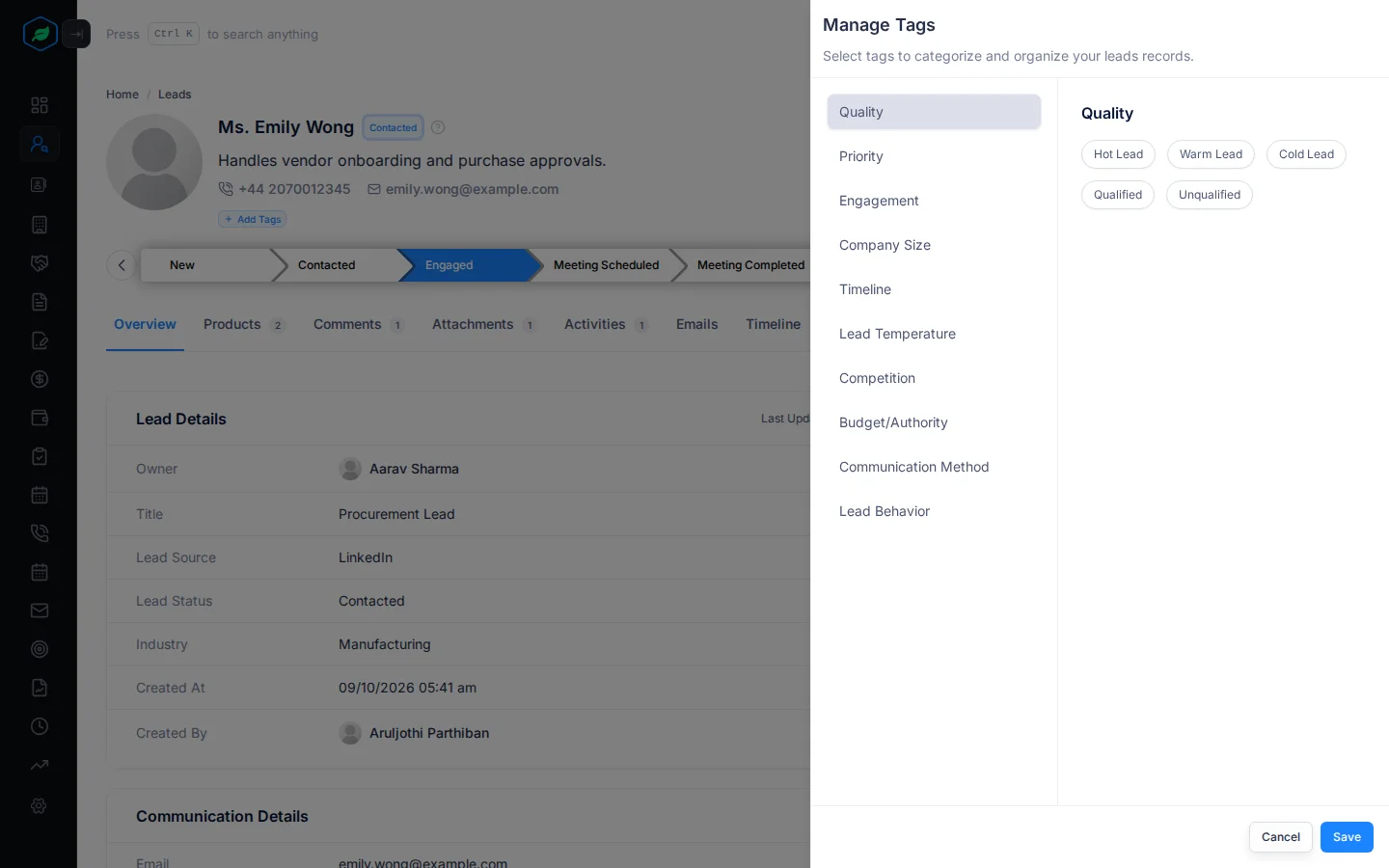The image size is (1389, 868).
Task: Toggle the Unqualified tag
Action: (1210, 195)
